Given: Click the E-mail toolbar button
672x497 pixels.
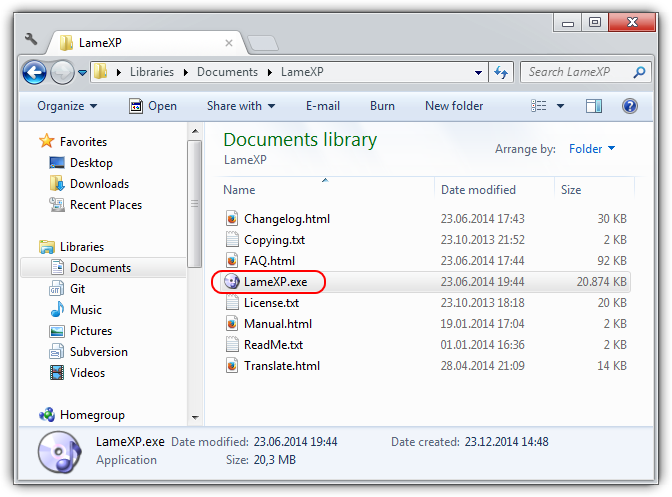Looking at the screenshot, I should click(323, 106).
